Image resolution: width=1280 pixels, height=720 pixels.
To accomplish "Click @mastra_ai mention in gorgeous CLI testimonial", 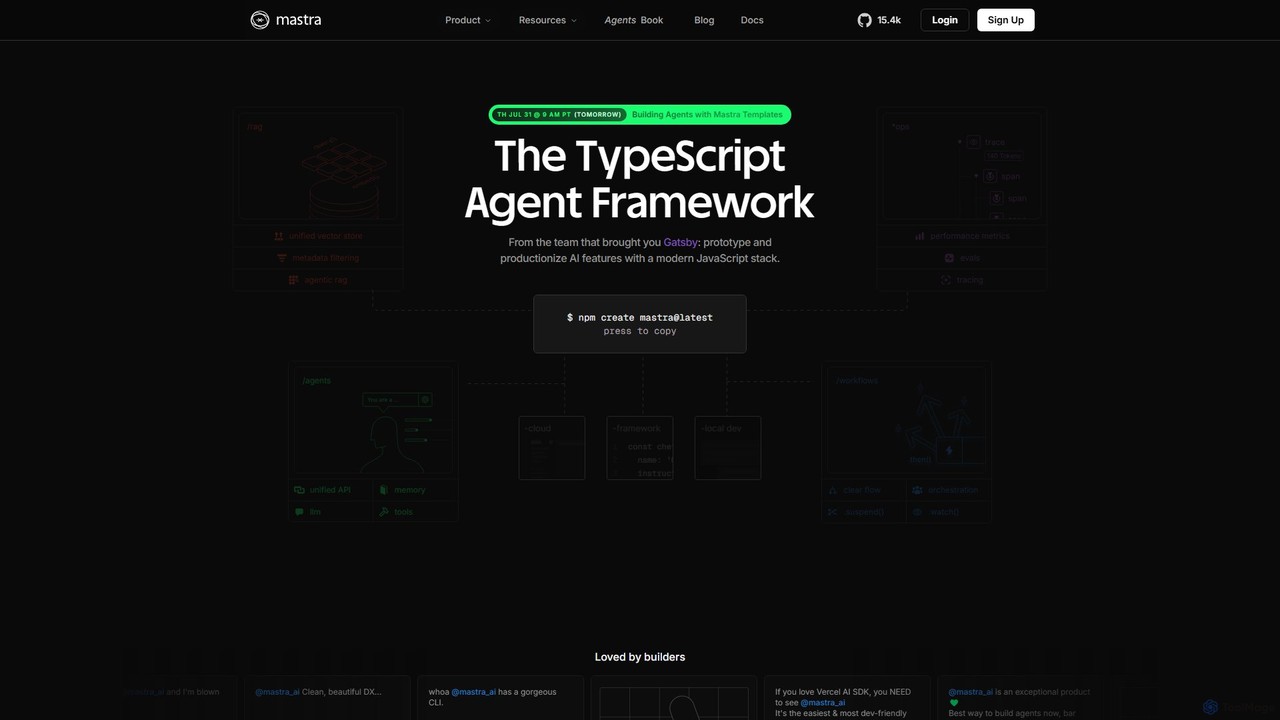I will 473,692.
